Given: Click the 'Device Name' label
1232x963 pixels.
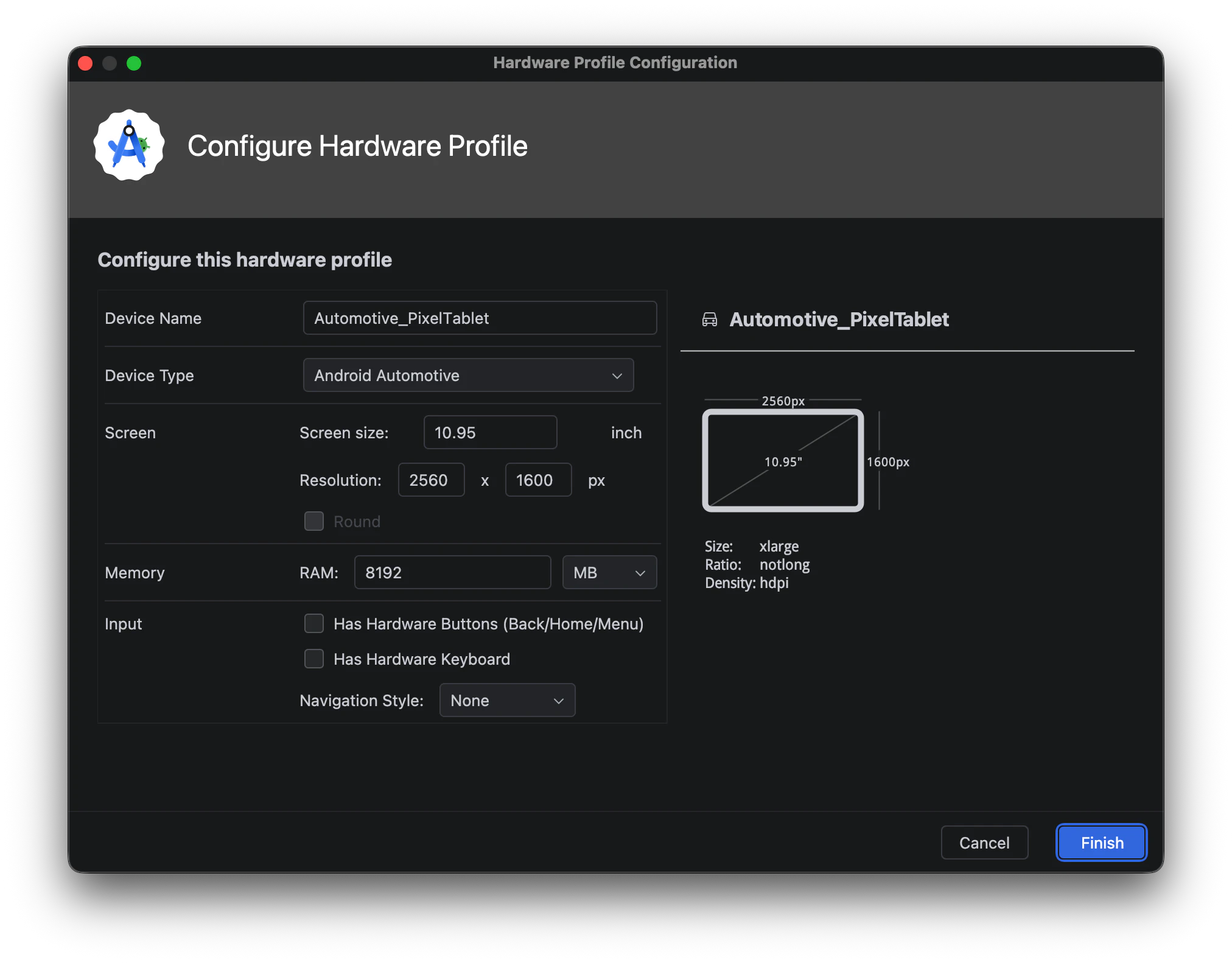Looking at the screenshot, I should point(153,318).
